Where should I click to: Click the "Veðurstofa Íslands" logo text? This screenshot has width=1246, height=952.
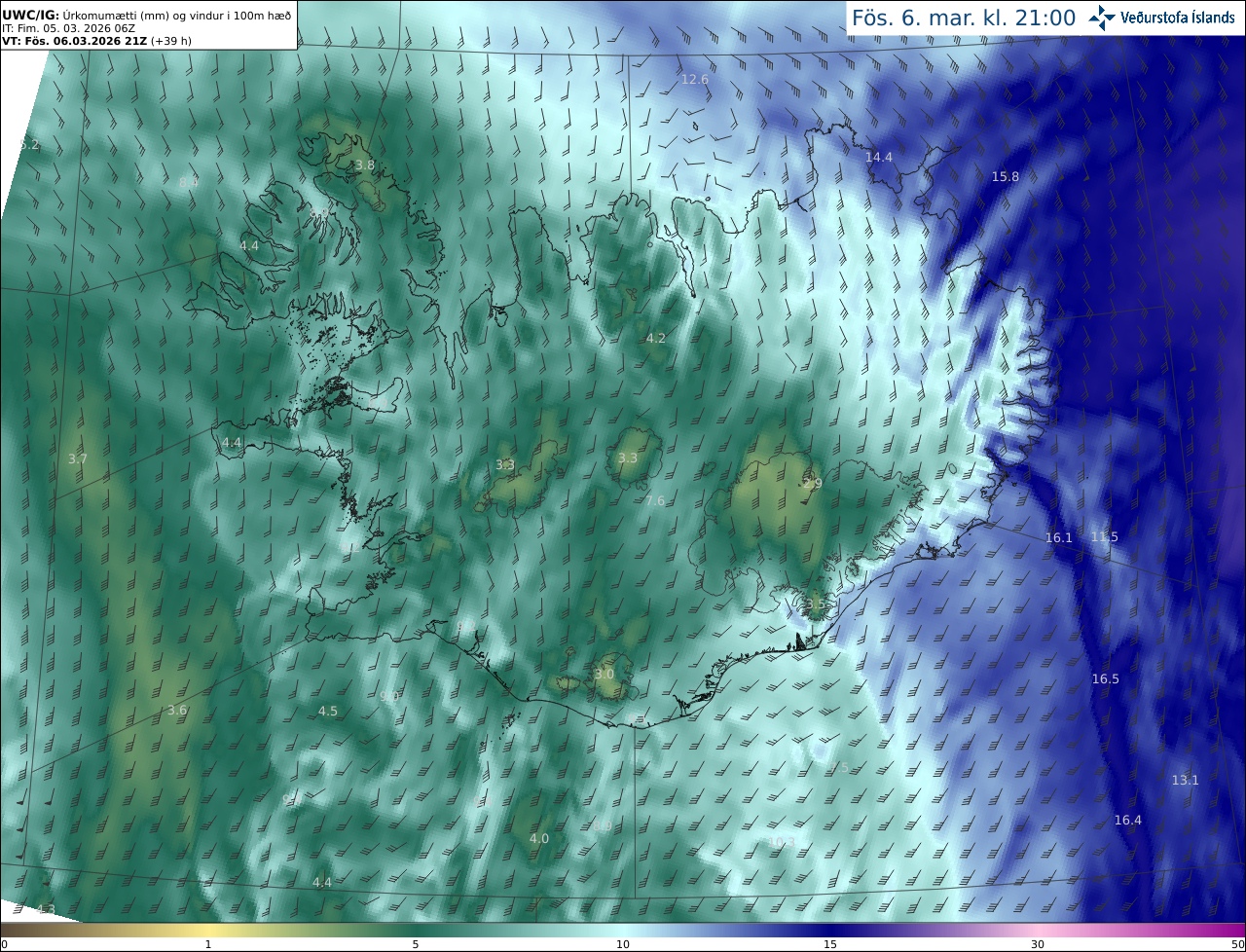[x=1178, y=18]
